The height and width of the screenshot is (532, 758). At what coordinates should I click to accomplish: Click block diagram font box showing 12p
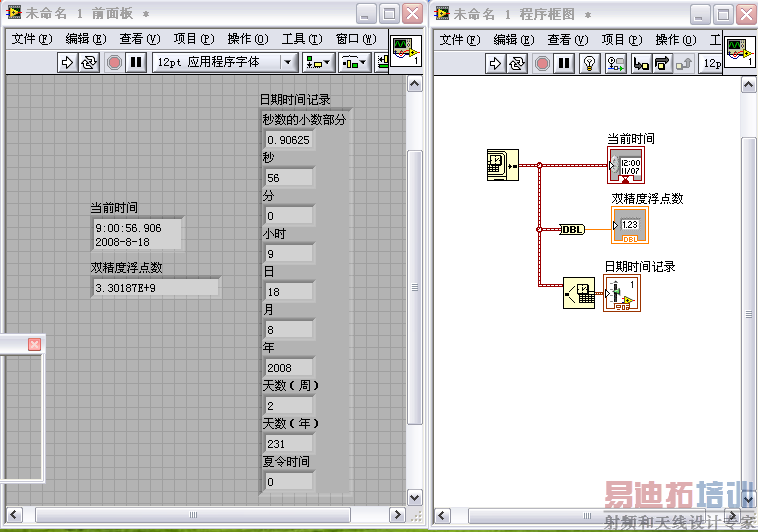pyautogui.click(x=711, y=63)
